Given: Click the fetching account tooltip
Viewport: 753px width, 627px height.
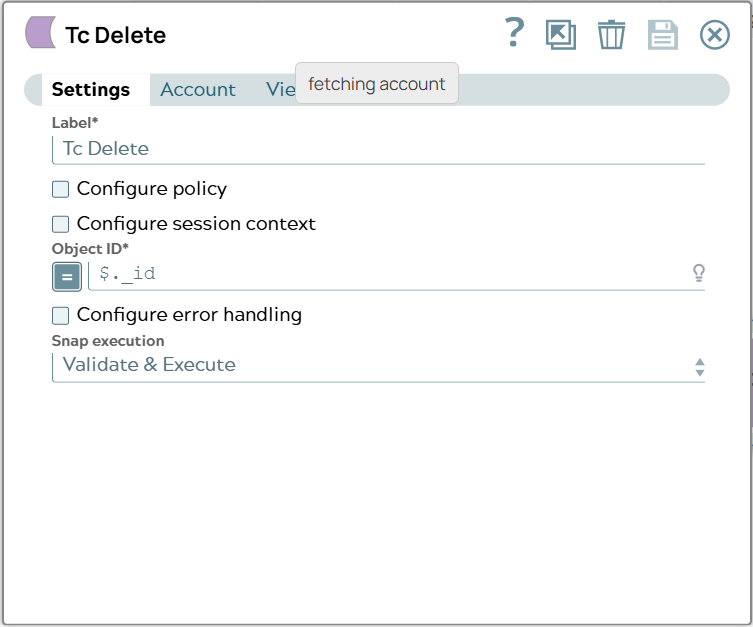Looking at the screenshot, I should (x=376, y=84).
